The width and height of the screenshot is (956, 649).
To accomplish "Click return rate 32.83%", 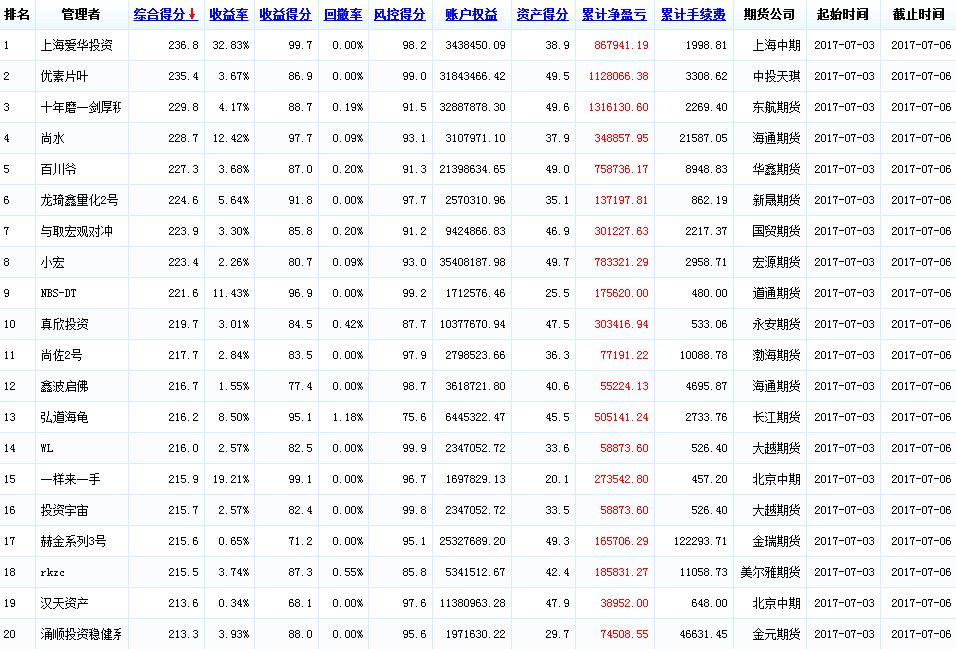I will click(x=230, y=45).
